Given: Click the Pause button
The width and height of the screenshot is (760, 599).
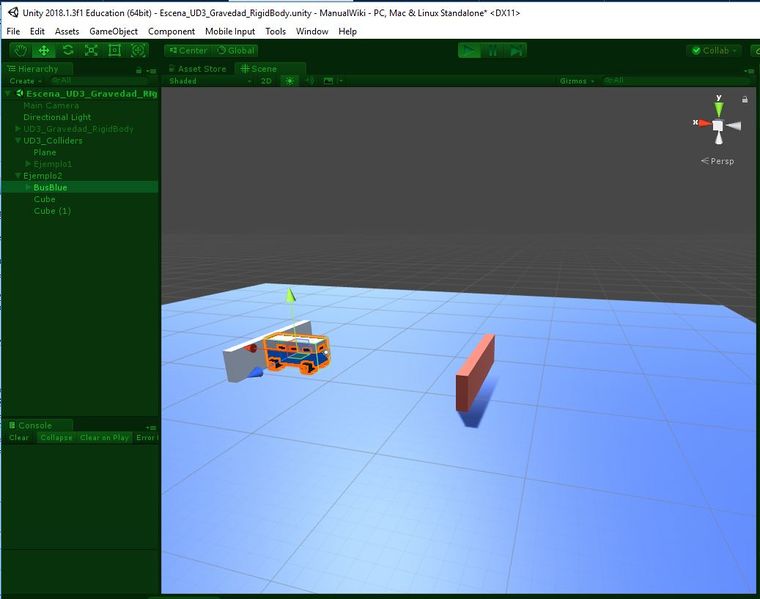Looking at the screenshot, I should (x=492, y=50).
